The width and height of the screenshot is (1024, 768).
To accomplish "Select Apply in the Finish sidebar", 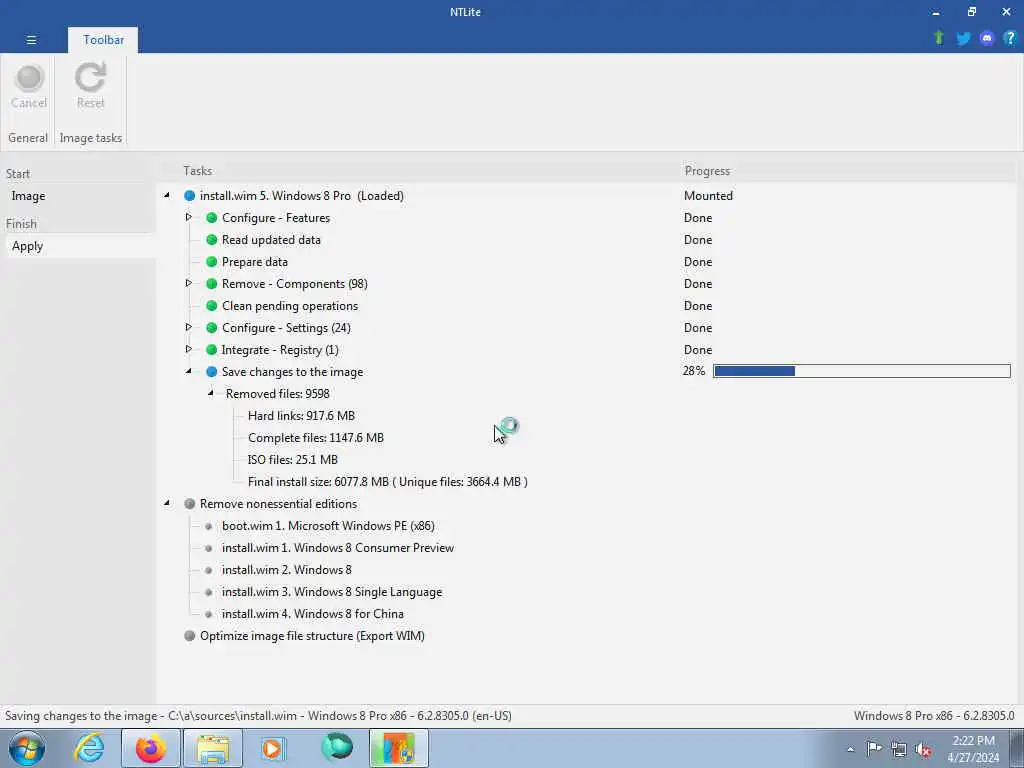I will tap(27, 246).
